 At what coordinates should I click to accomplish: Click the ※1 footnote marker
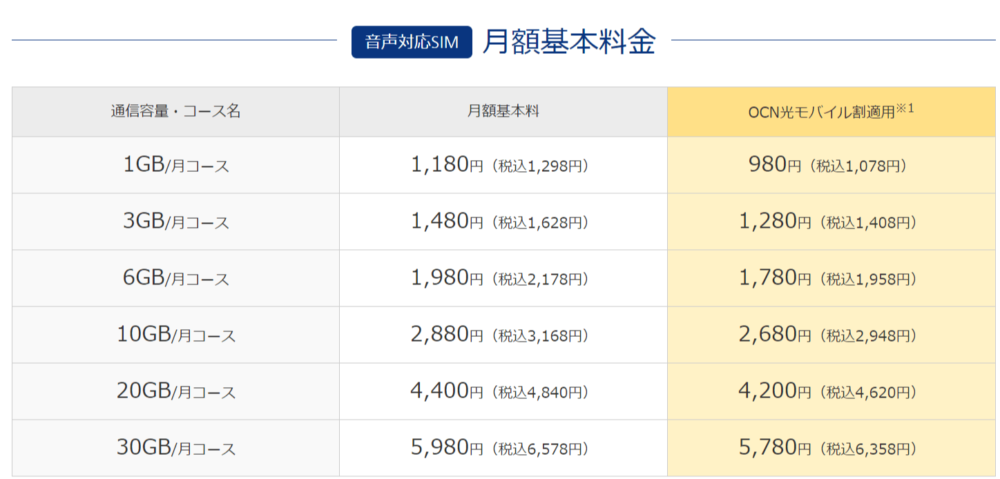click(x=906, y=108)
